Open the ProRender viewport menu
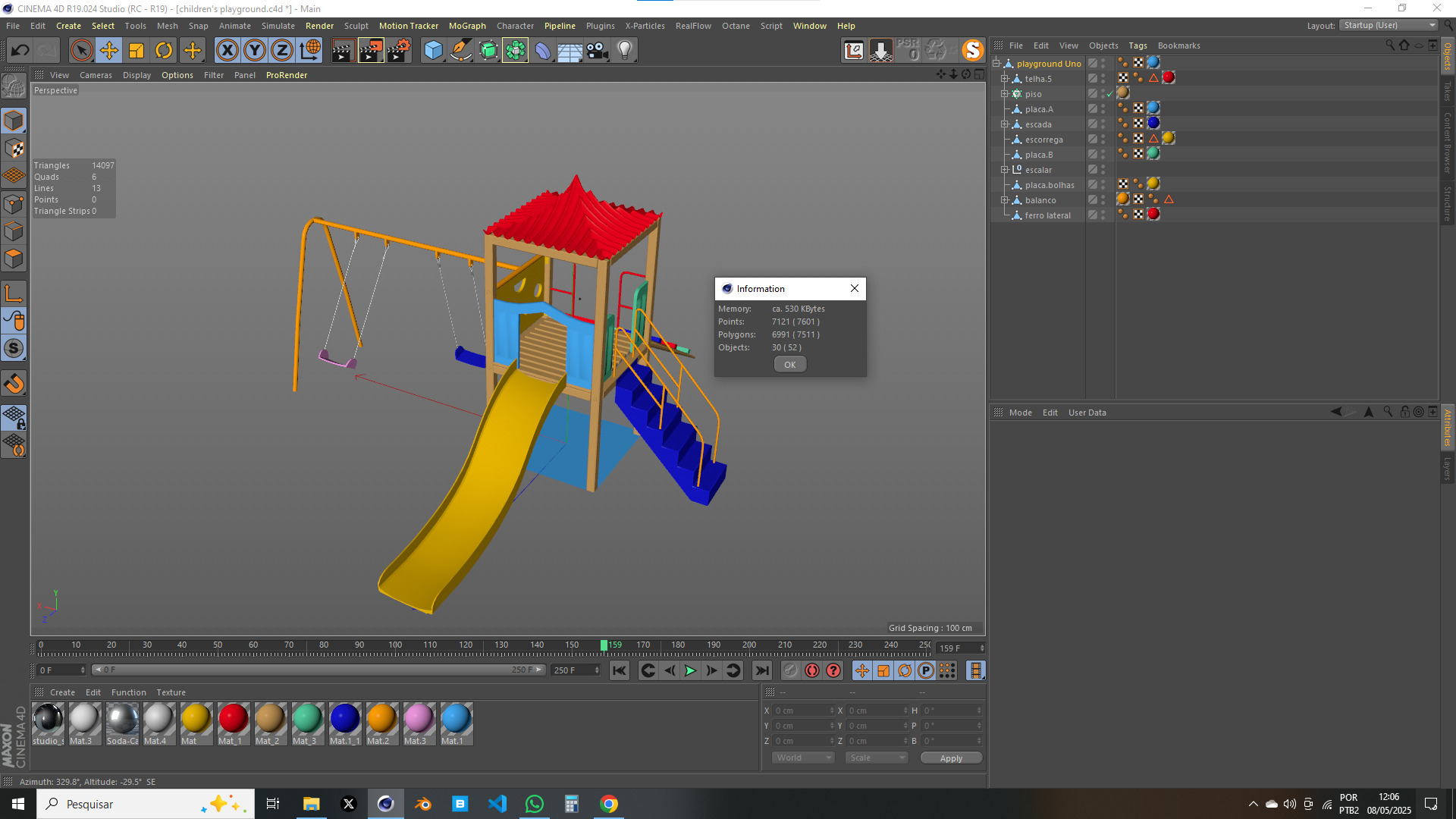This screenshot has width=1456, height=819. 287,75
